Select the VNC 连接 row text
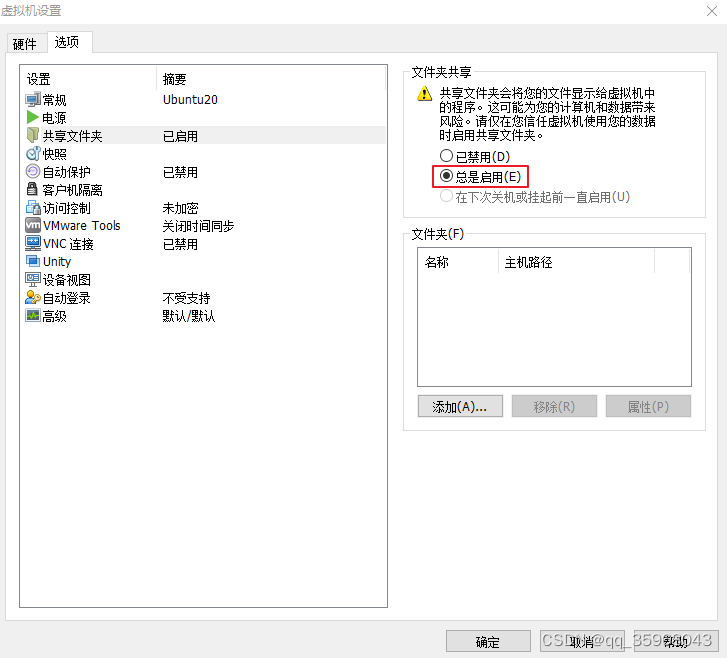Image resolution: width=727 pixels, height=658 pixels. [68, 244]
